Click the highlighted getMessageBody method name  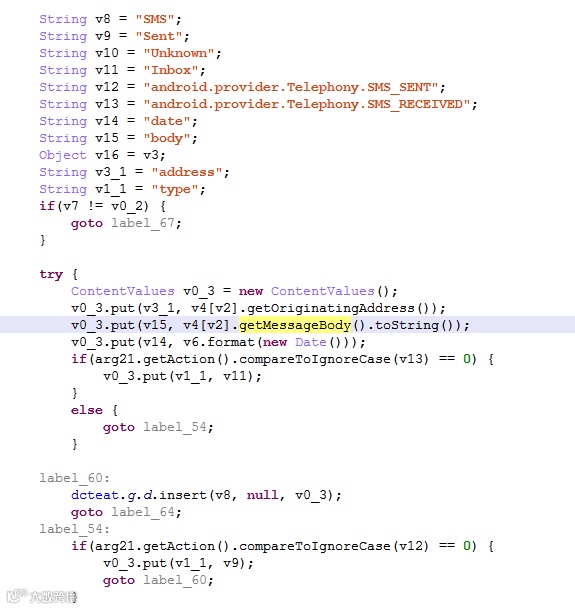click(x=295, y=325)
